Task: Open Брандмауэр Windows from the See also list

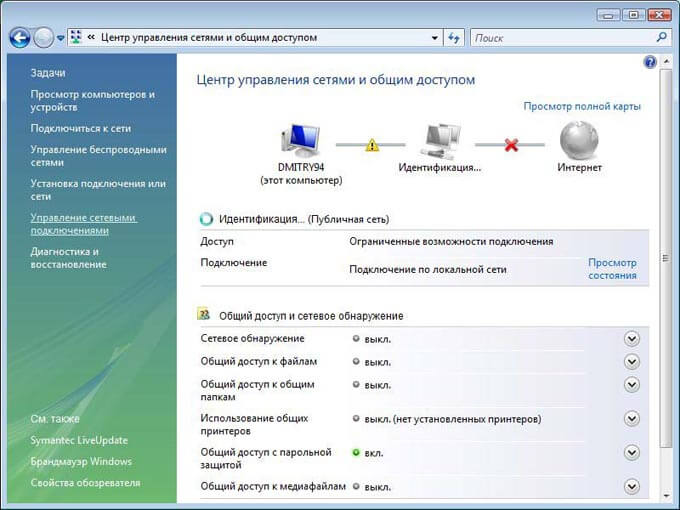Action: (x=79, y=461)
